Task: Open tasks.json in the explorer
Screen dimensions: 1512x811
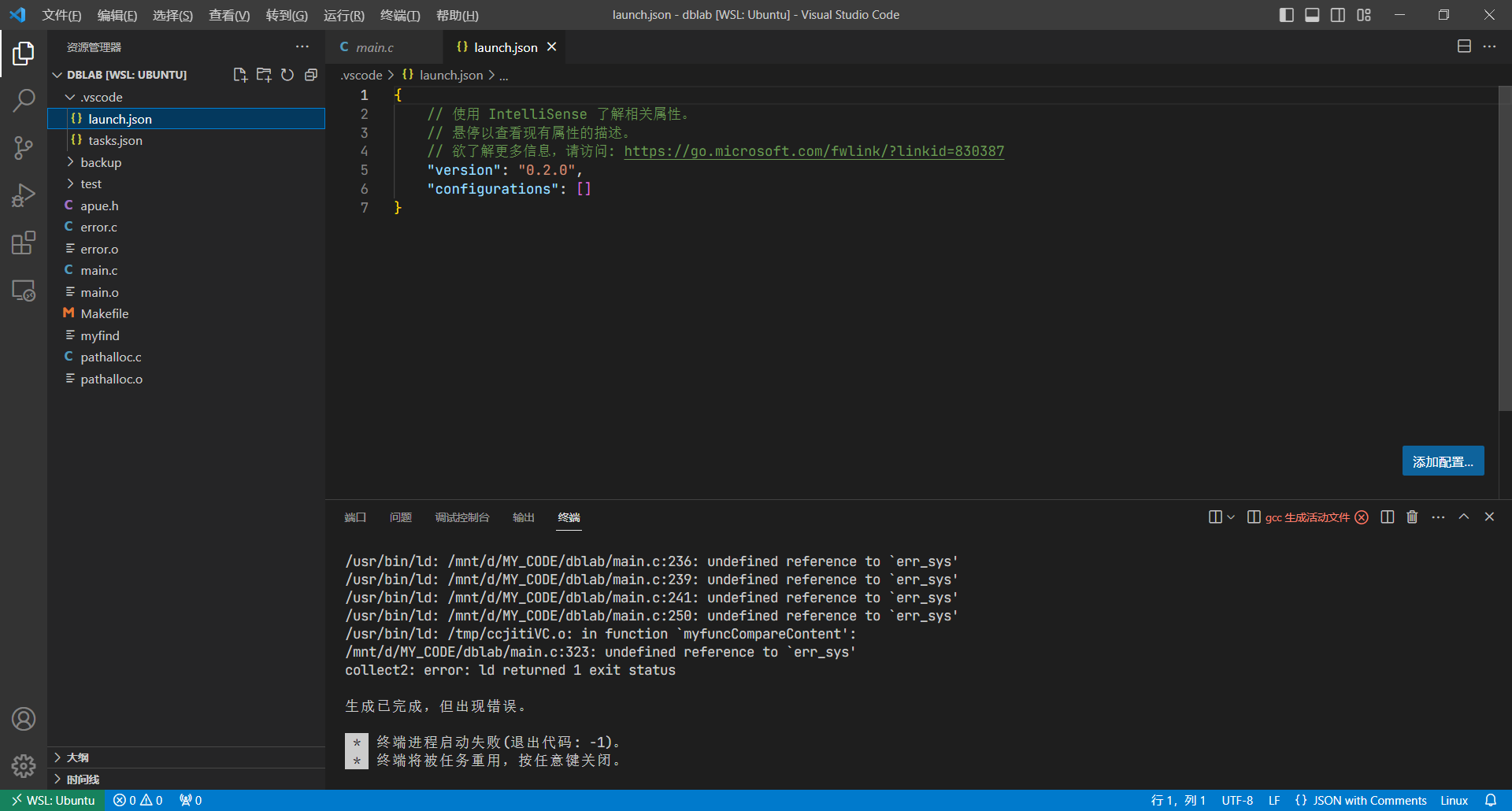Action: pyautogui.click(x=186, y=140)
